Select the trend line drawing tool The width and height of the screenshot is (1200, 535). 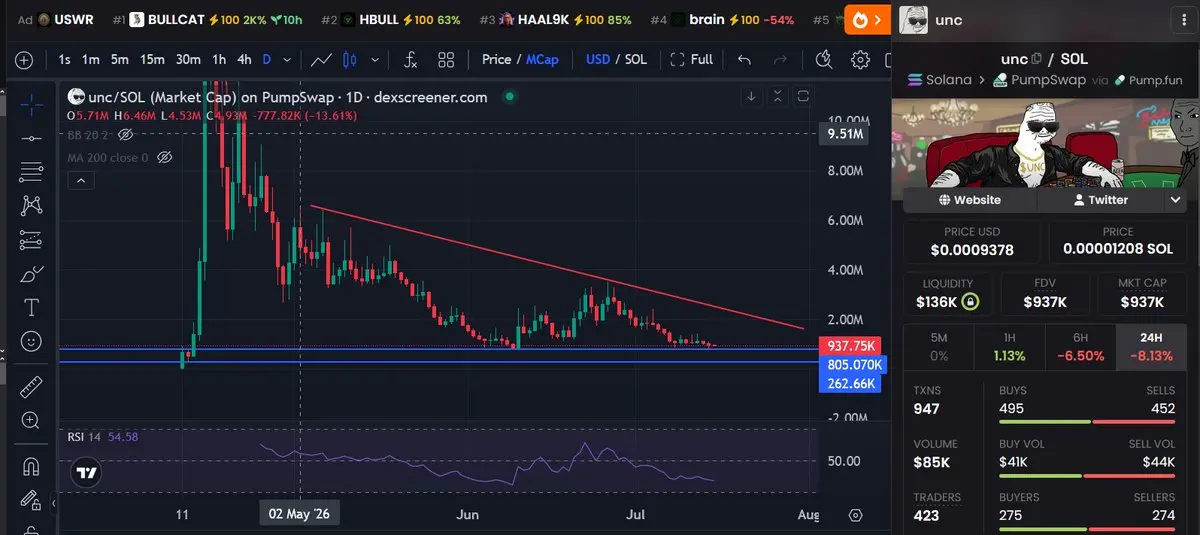coord(31,137)
